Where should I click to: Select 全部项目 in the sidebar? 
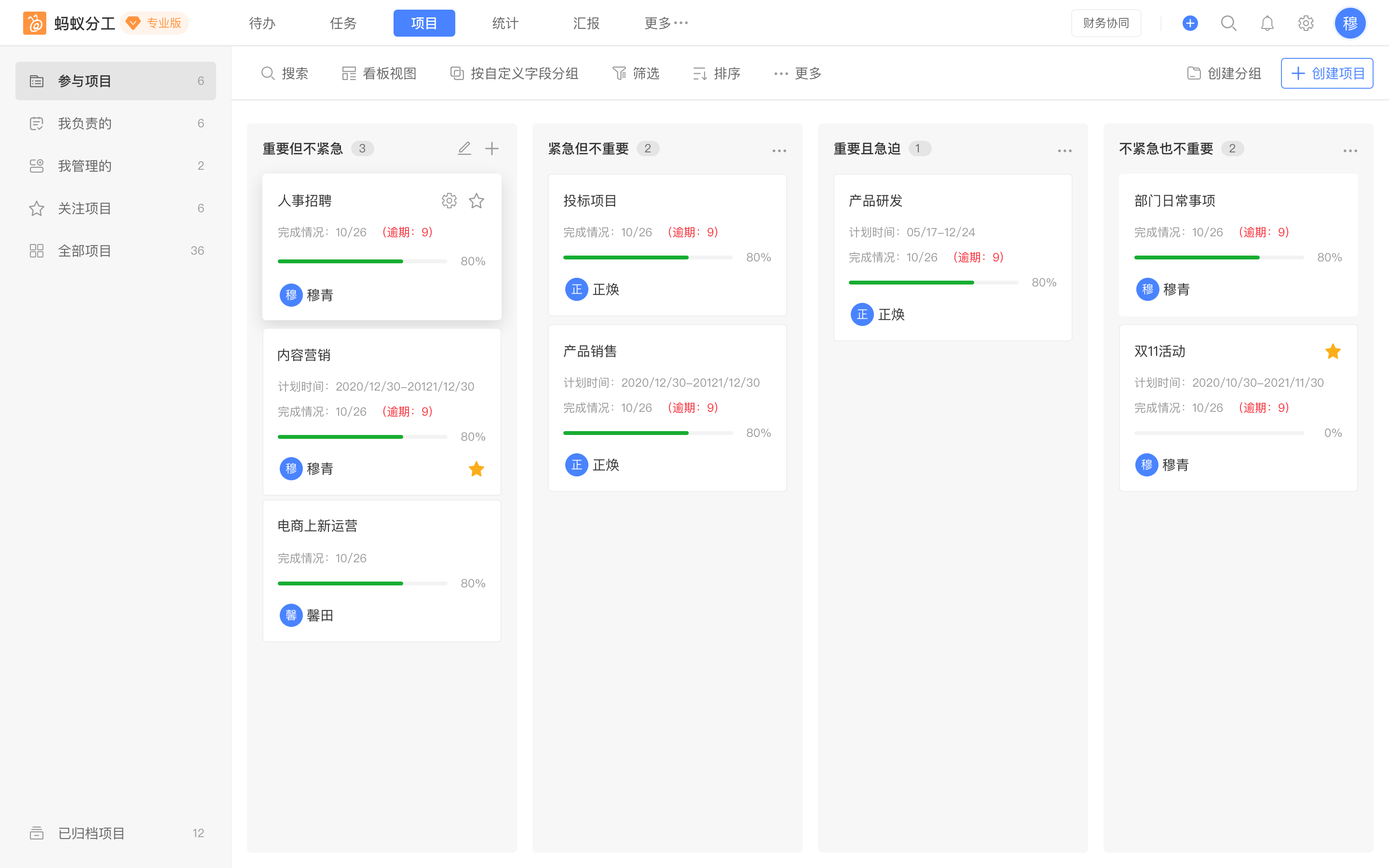[116, 251]
